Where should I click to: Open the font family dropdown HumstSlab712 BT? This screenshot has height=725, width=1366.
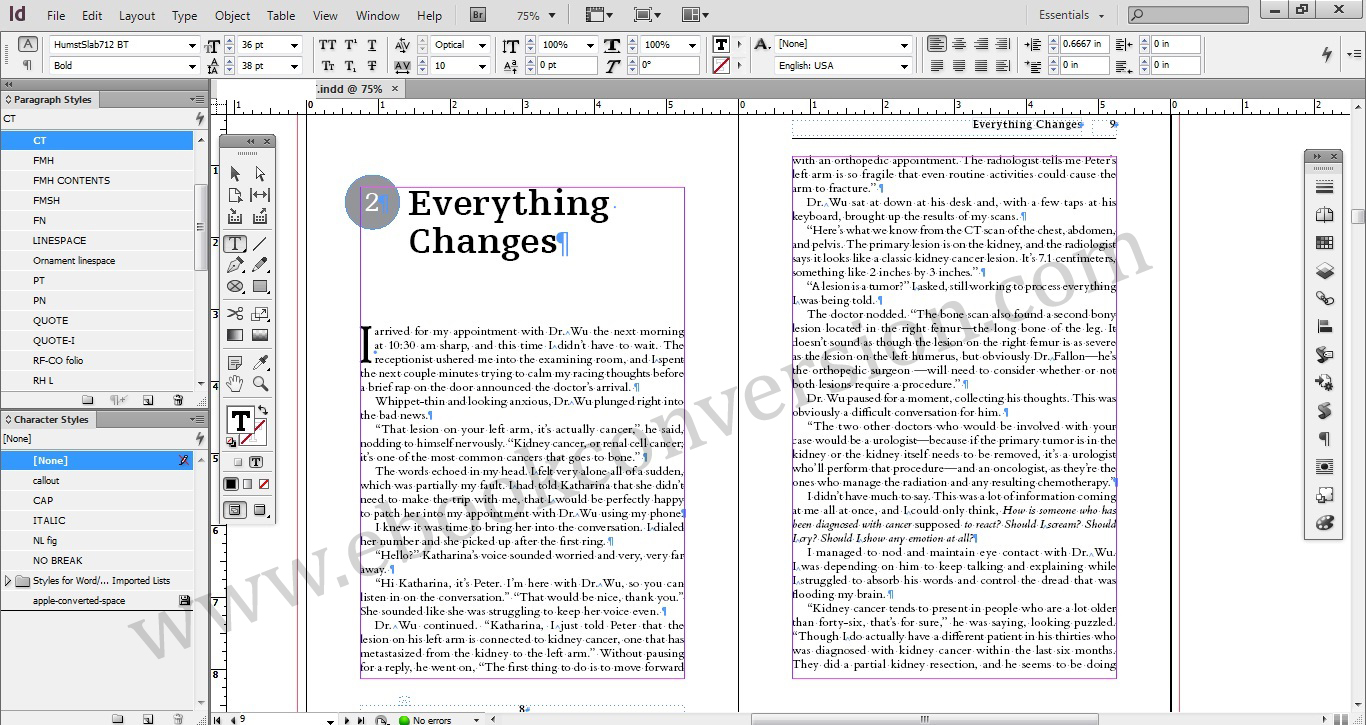coord(192,45)
